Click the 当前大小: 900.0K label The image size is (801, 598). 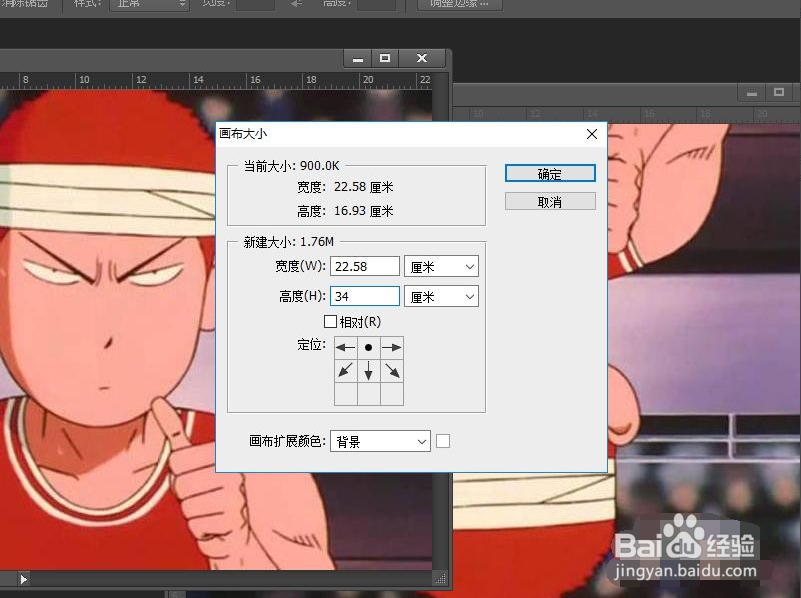[291, 166]
